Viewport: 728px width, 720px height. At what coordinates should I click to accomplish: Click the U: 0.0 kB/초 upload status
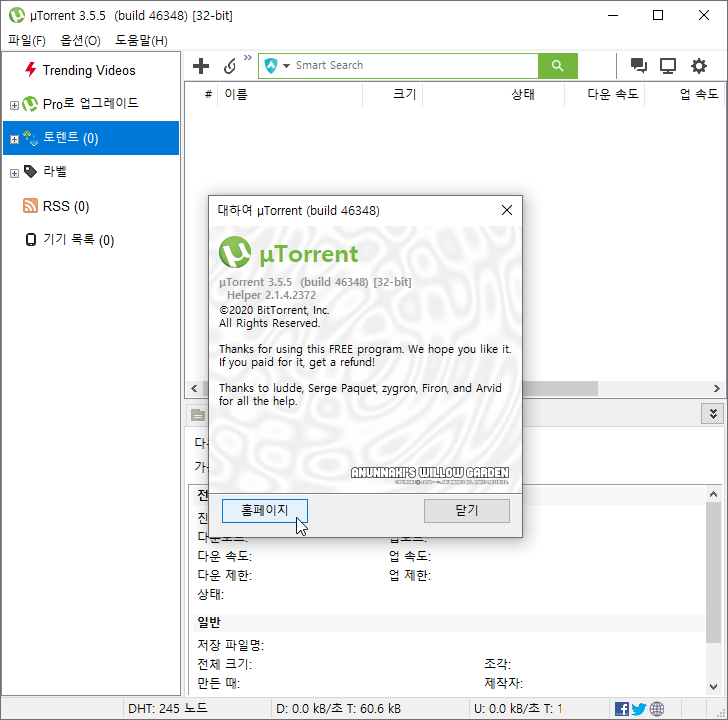pyautogui.click(x=518, y=709)
